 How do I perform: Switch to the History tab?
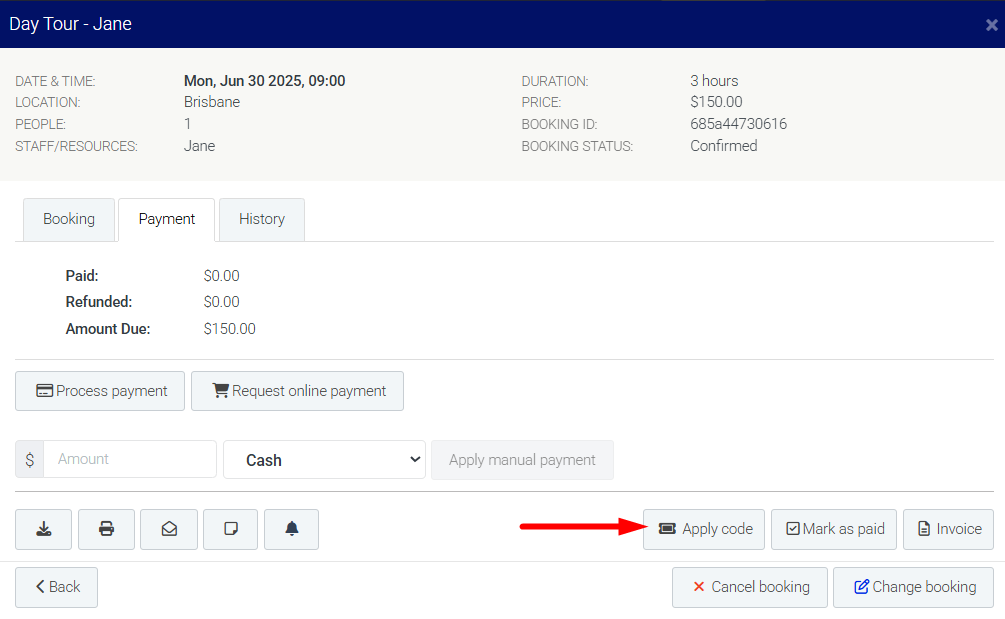[x=262, y=219]
